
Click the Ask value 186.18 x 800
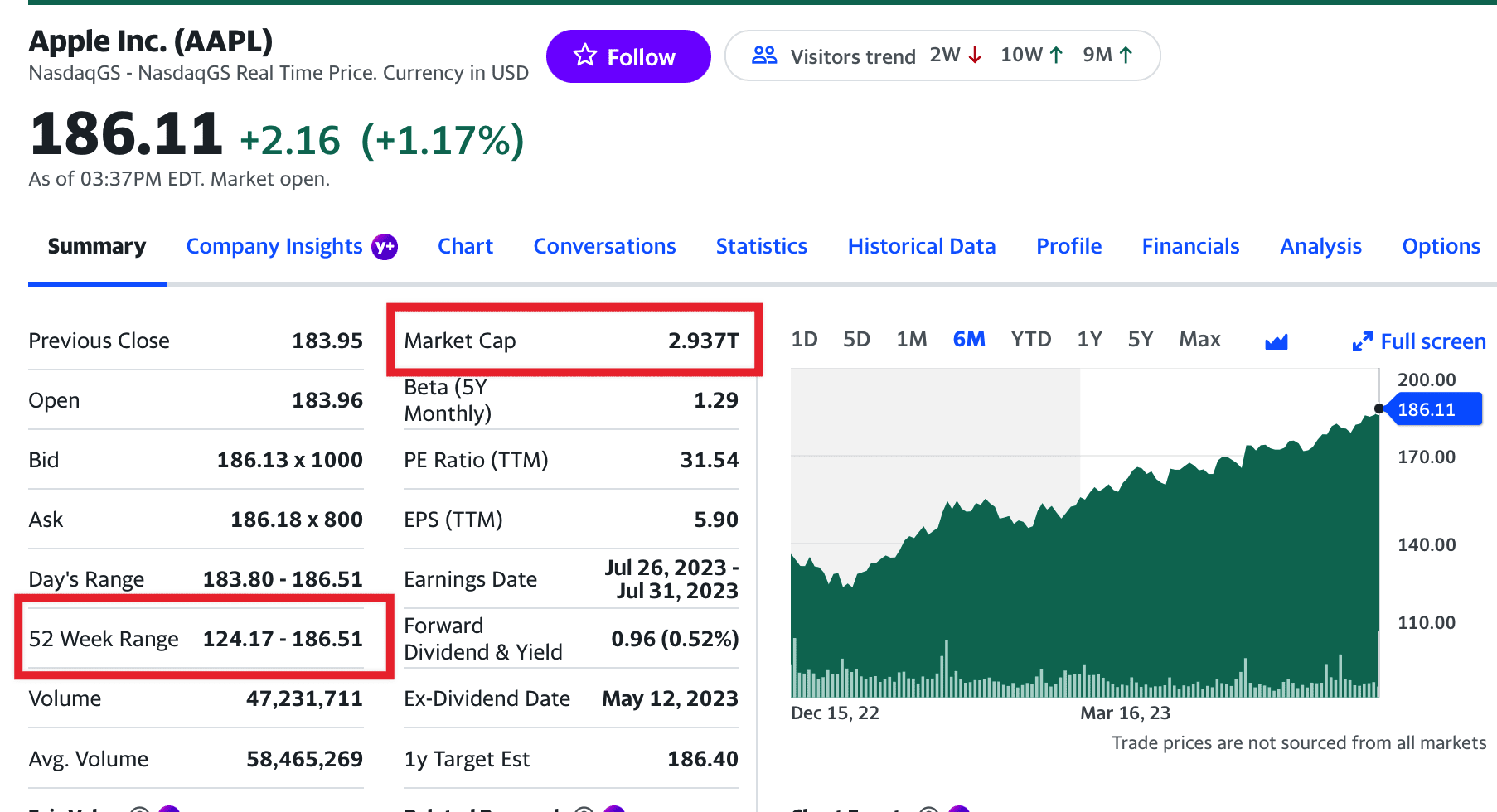296,520
